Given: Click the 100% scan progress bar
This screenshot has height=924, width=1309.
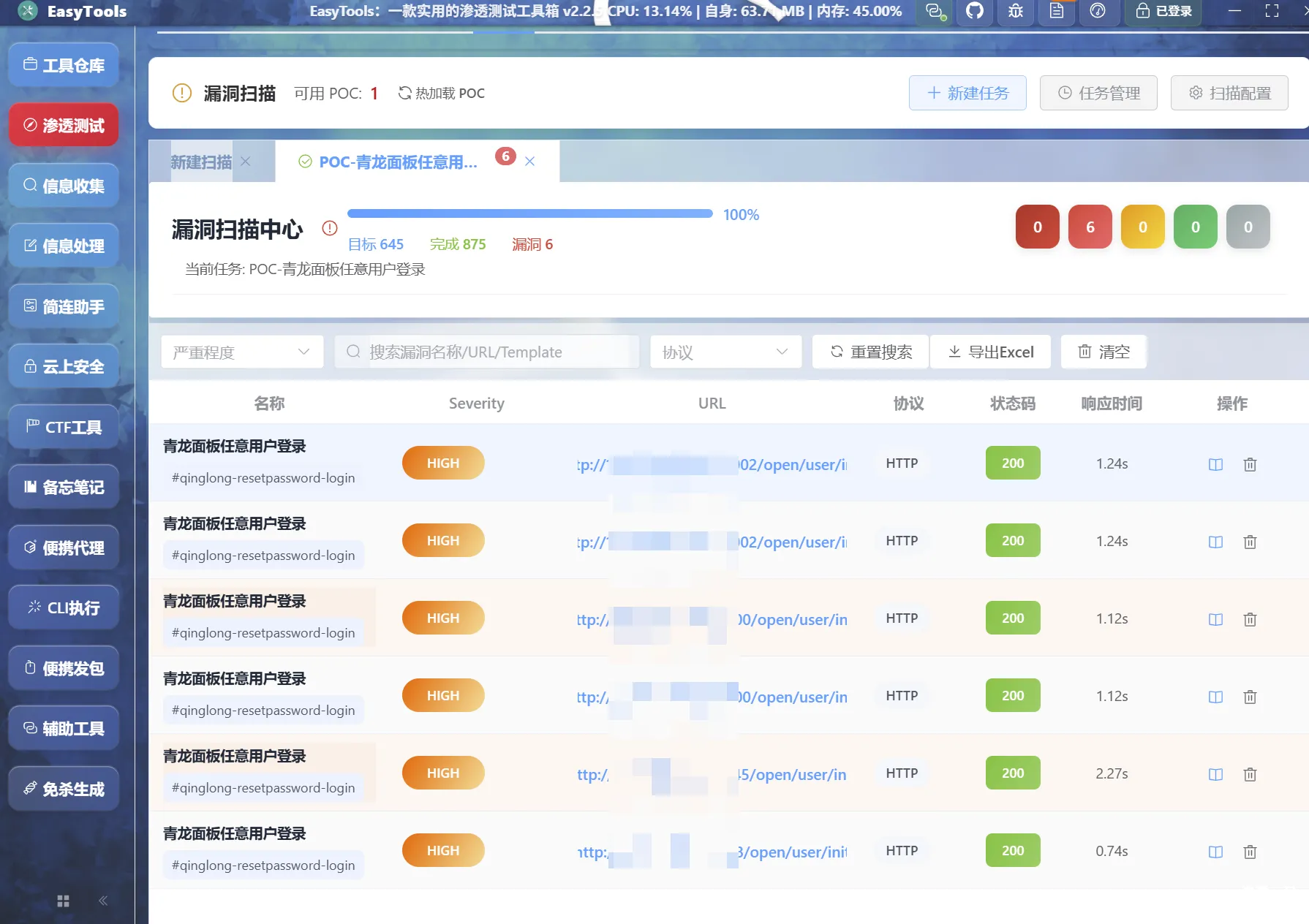Looking at the screenshot, I should (530, 213).
